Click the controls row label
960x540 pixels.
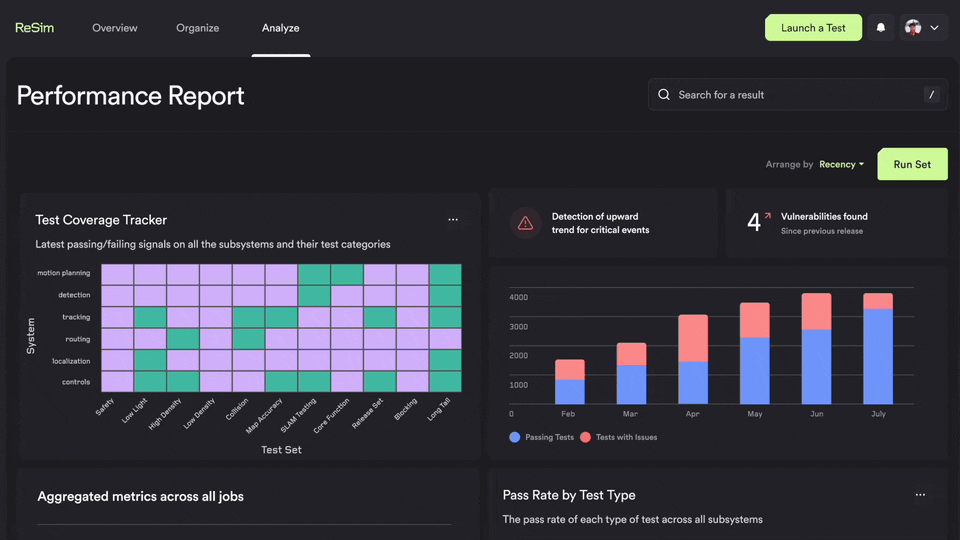(x=76, y=382)
